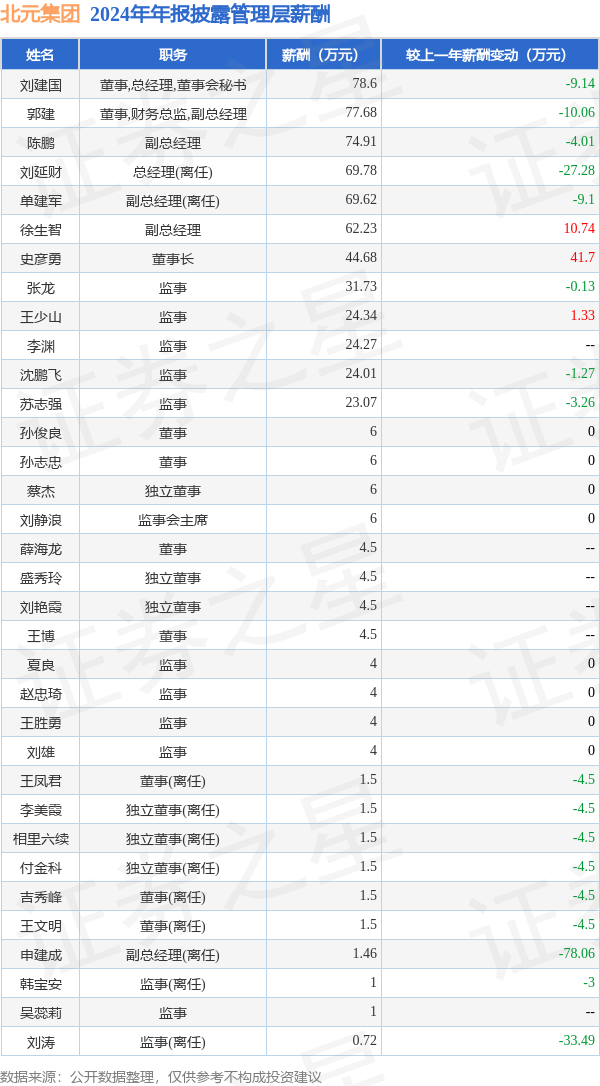Click the 薪酬（万元）column header

(x=324, y=55)
